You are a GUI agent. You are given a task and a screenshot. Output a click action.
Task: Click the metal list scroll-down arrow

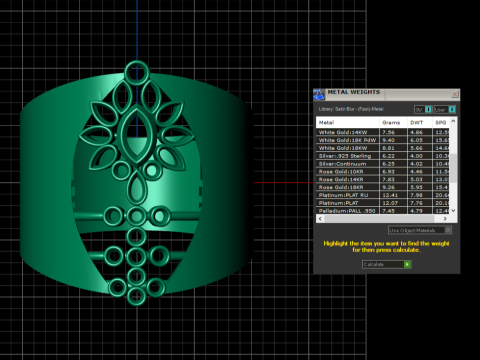[x=453, y=210]
